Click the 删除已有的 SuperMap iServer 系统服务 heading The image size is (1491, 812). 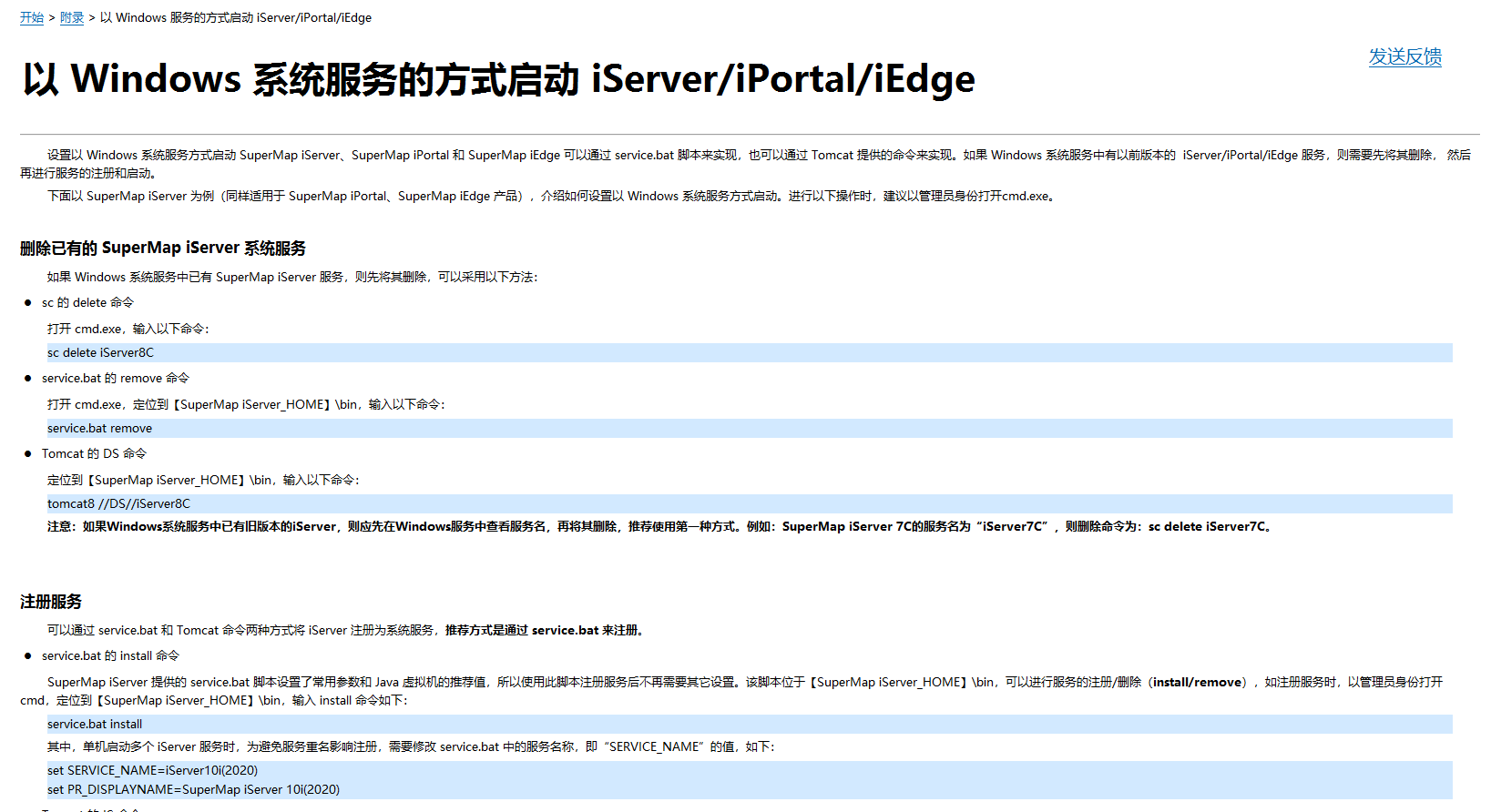pos(163,249)
